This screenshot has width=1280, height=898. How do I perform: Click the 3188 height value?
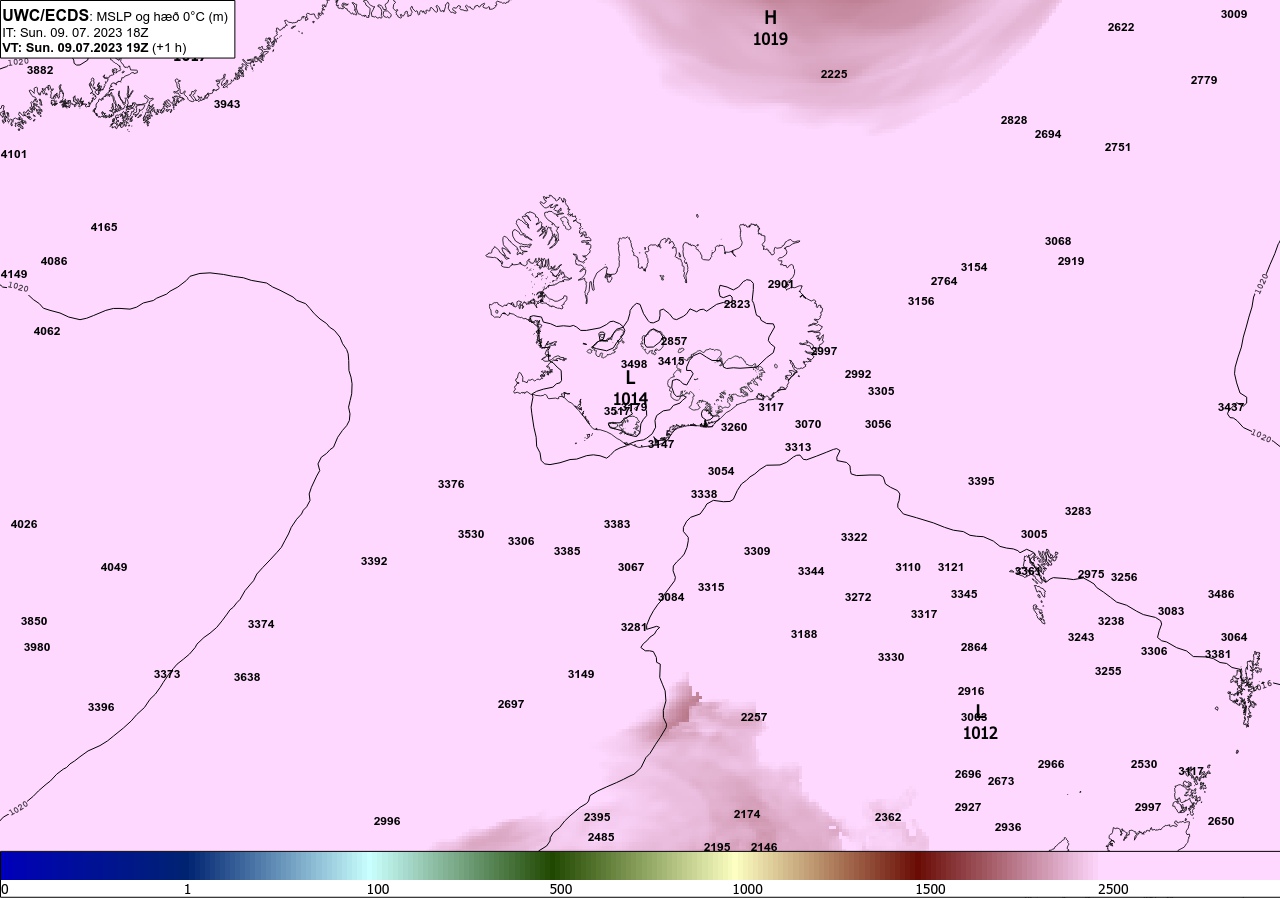tap(804, 634)
